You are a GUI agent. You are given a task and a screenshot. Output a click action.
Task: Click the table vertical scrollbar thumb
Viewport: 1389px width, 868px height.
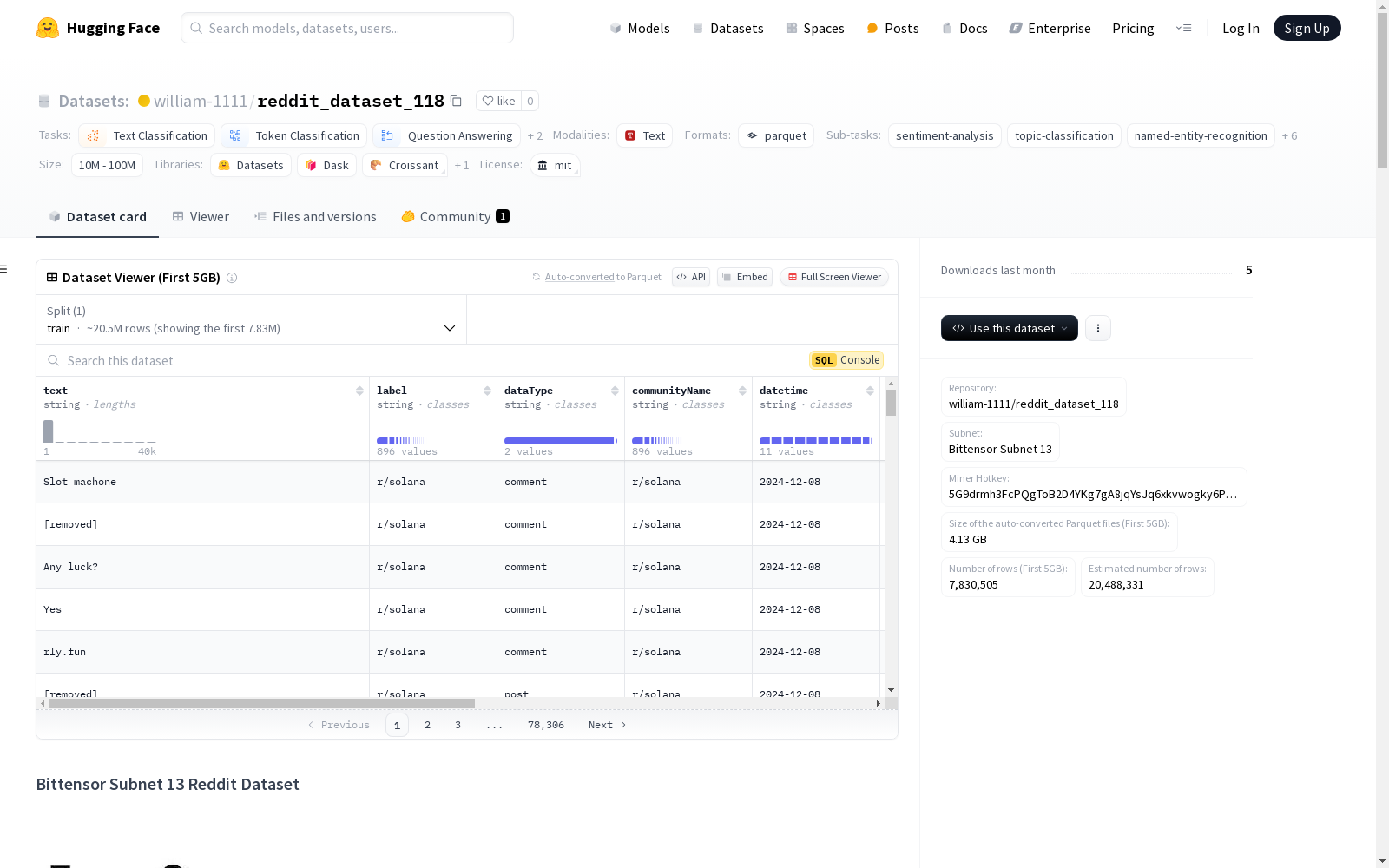(x=891, y=403)
